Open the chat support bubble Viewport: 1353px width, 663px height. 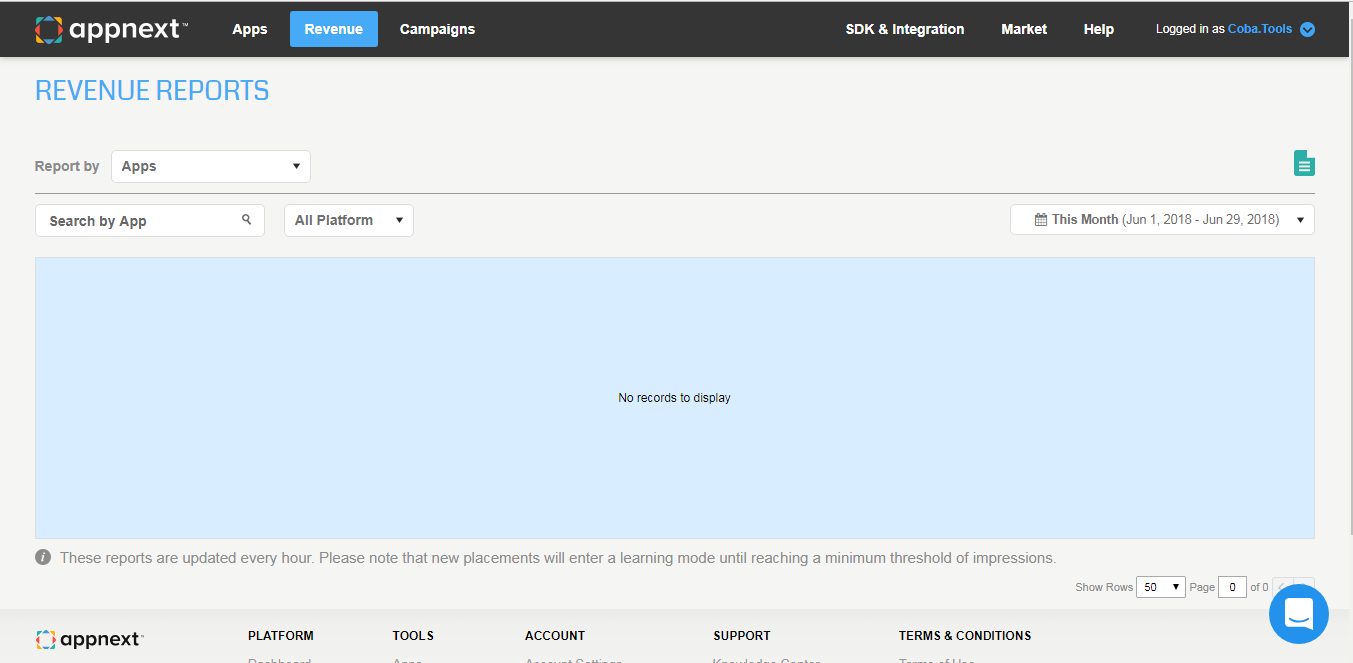pyautogui.click(x=1299, y=614)
